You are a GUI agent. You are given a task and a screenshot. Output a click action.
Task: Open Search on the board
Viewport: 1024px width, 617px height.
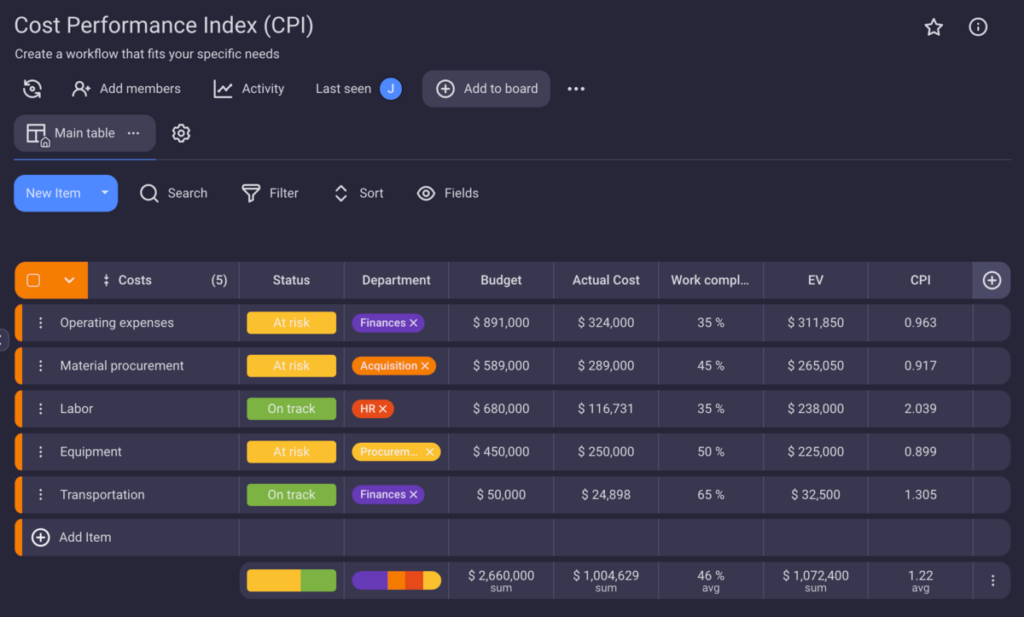coord(149,193)
